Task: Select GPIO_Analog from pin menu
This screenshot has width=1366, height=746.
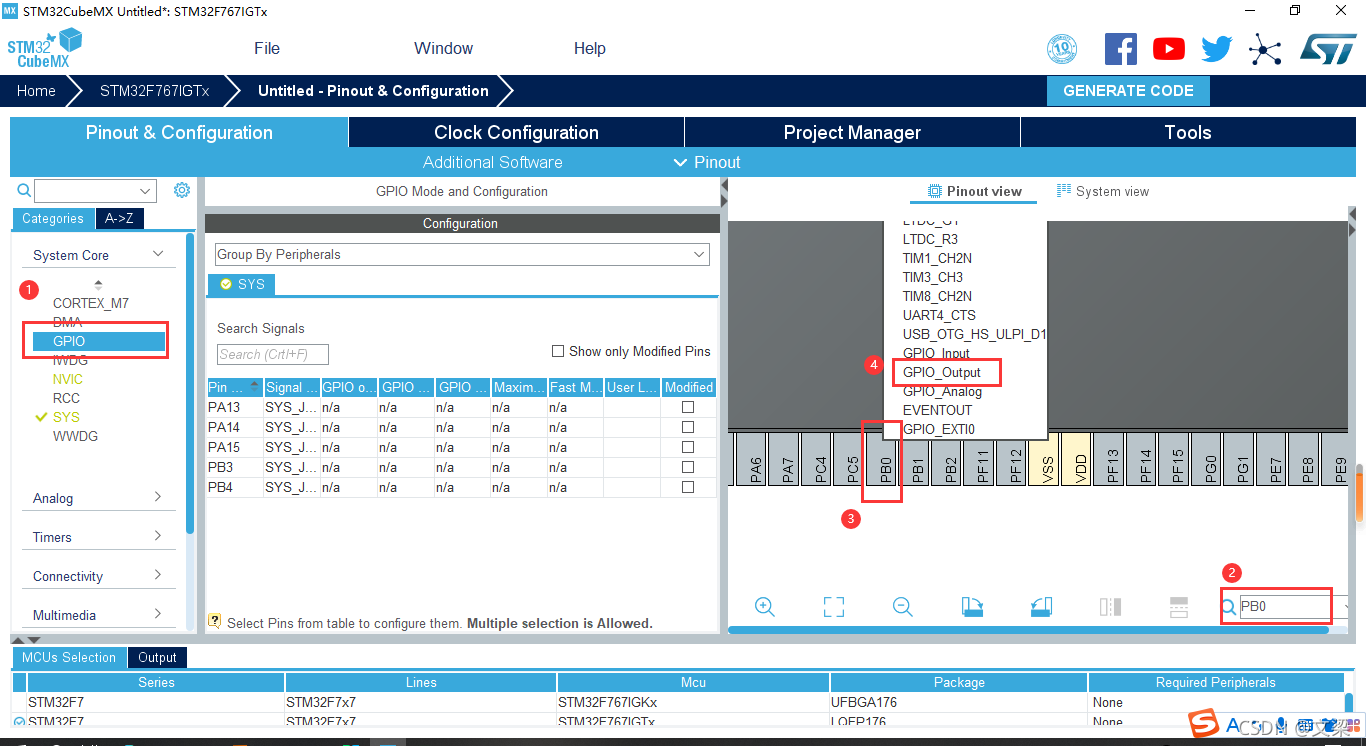Action: click(x=942, y=391)
